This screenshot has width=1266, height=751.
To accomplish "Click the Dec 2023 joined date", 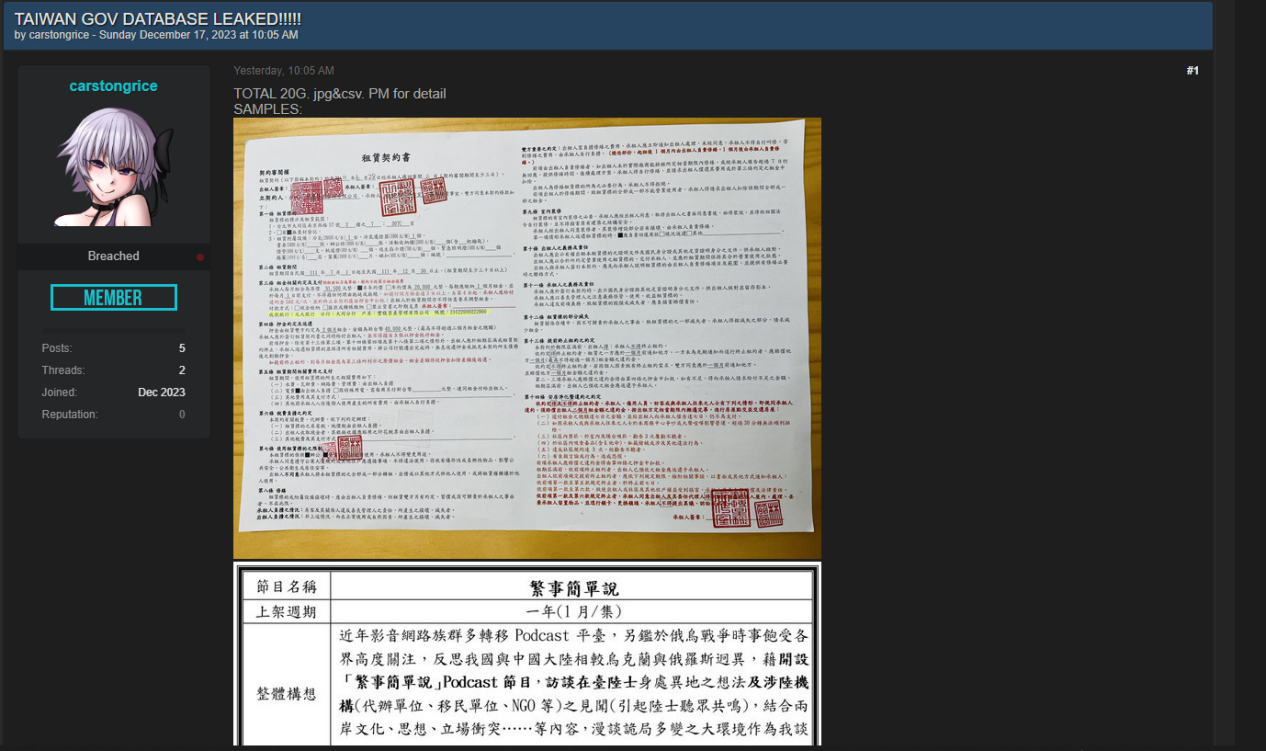I will pyautogui.click(x=161, y=392).
